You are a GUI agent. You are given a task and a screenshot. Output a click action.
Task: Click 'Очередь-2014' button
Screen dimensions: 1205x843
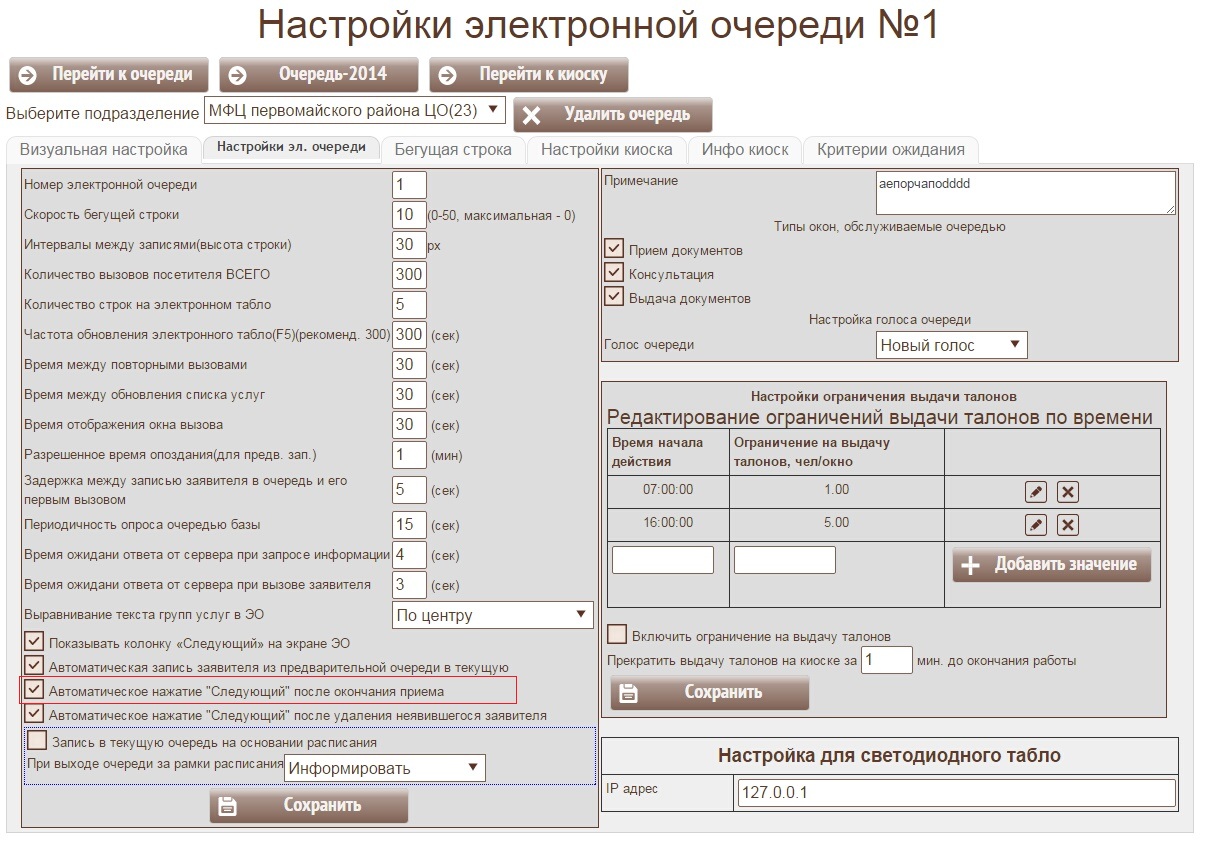click(x=319, y=75)
